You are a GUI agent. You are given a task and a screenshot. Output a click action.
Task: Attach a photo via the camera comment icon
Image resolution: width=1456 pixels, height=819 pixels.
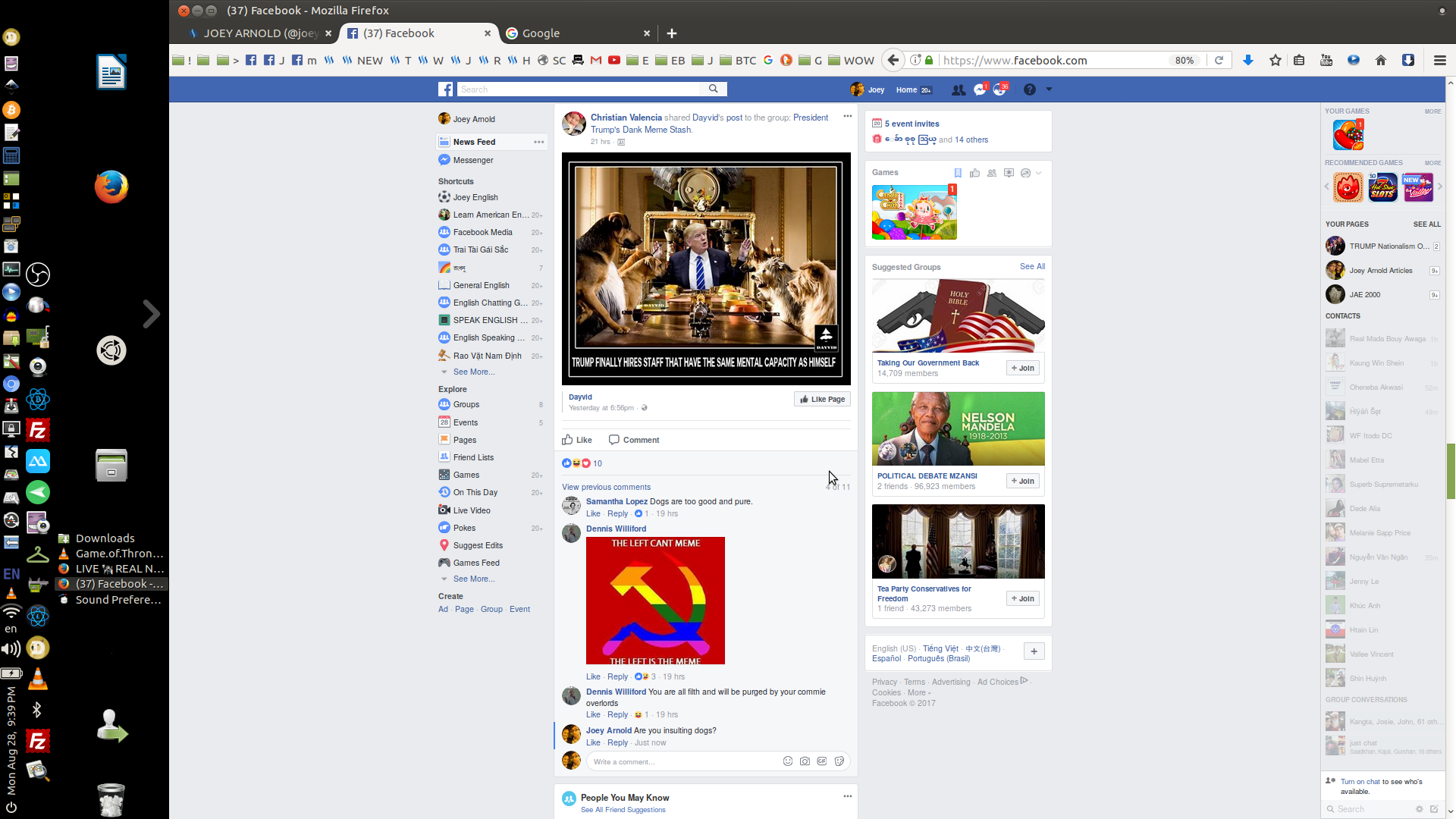tap(805, 761)
